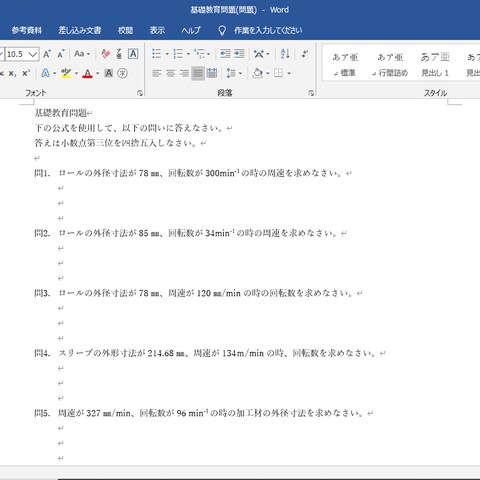The image size is (480, 480).
Task: Open 参考資料 ribbon tab
Action: pos(27,30)
